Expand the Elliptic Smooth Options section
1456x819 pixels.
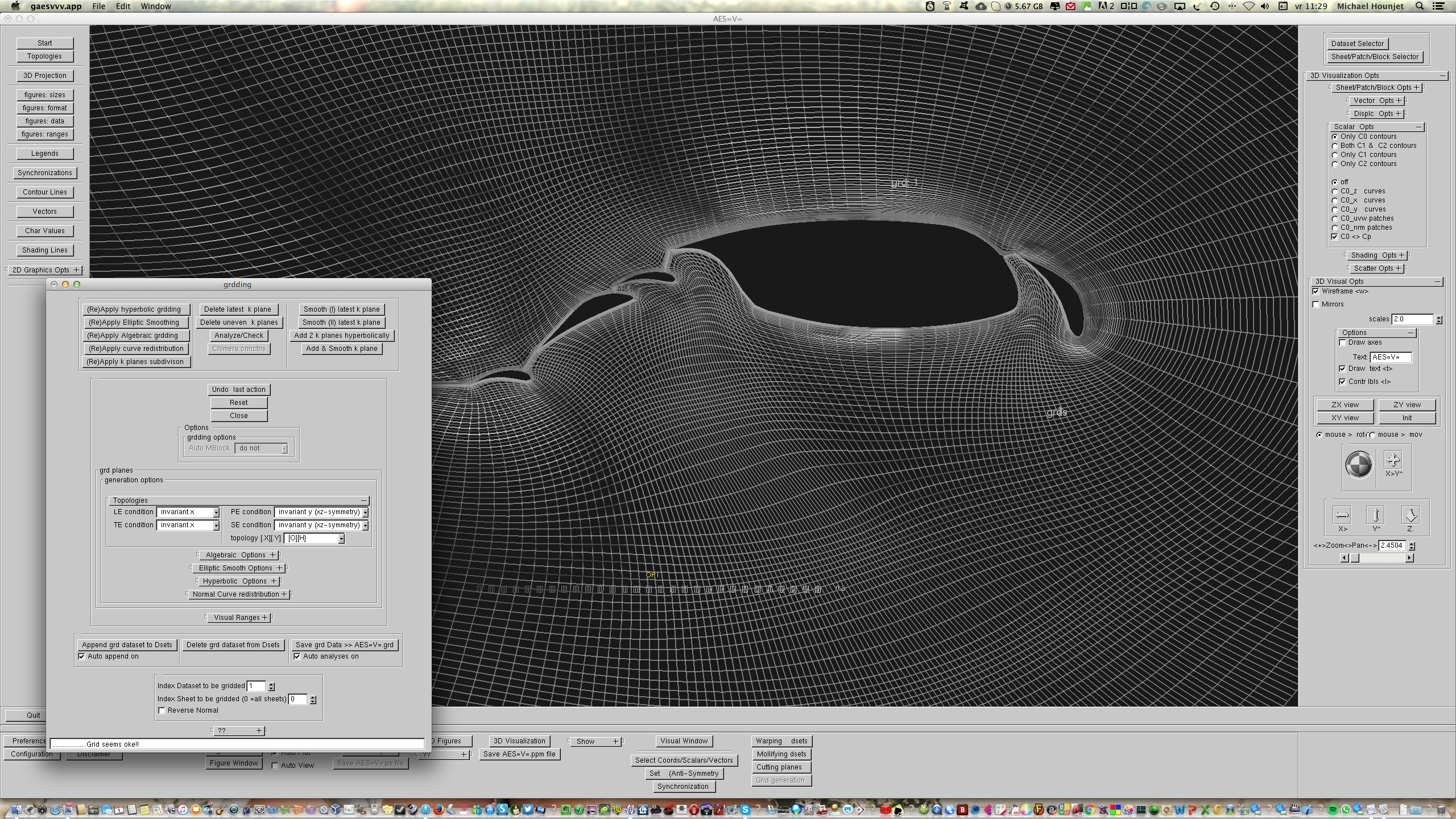click(x=239, y=568)
